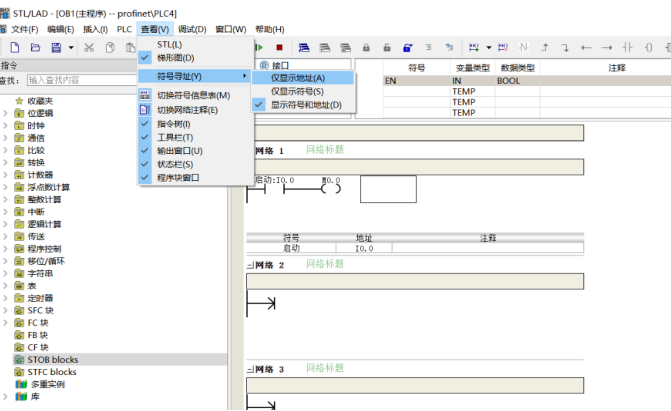Click the toggle network comment icon
This screenshot has height=411, width=671.
[145, 110]
